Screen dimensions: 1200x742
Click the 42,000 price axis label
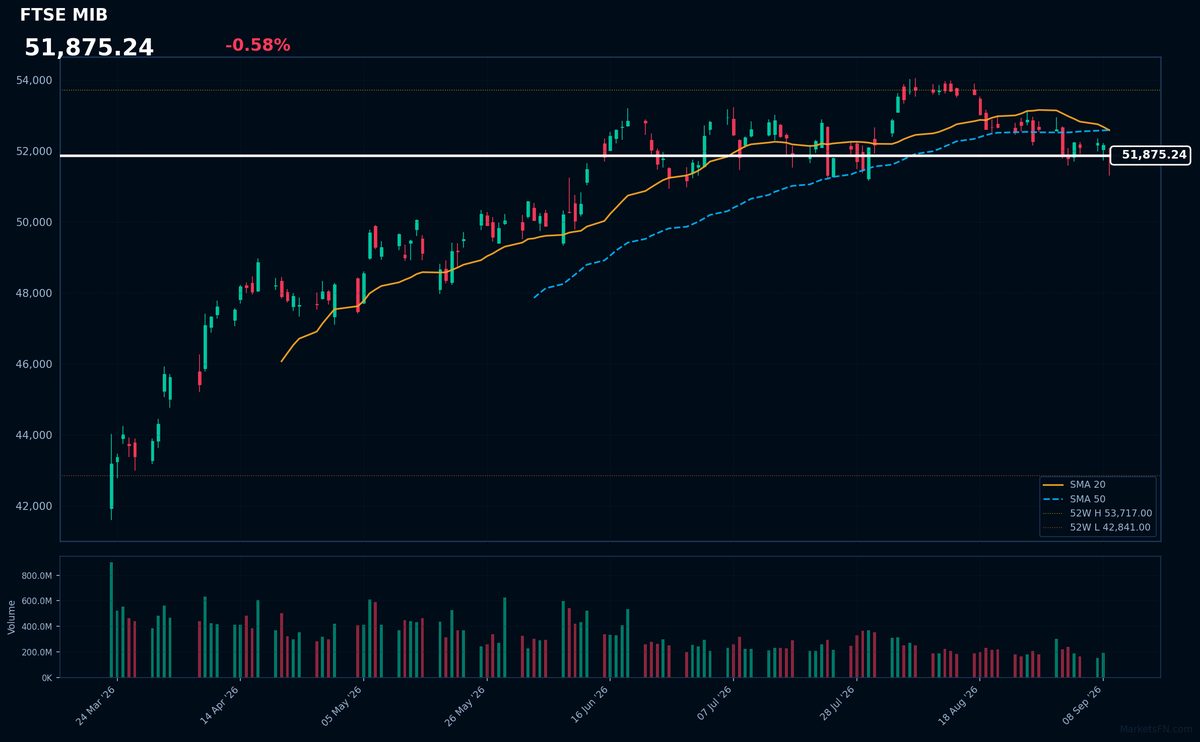tap(34, 506)
